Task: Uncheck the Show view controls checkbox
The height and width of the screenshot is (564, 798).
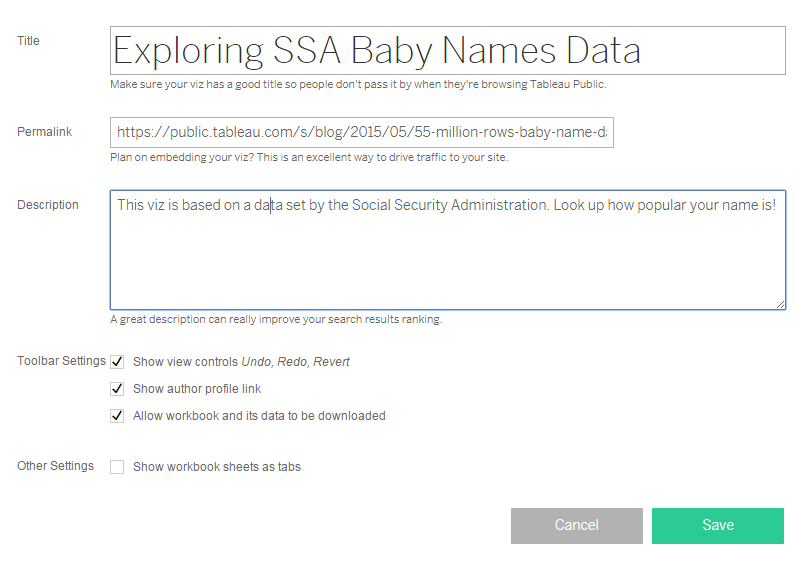Action: 118,362
